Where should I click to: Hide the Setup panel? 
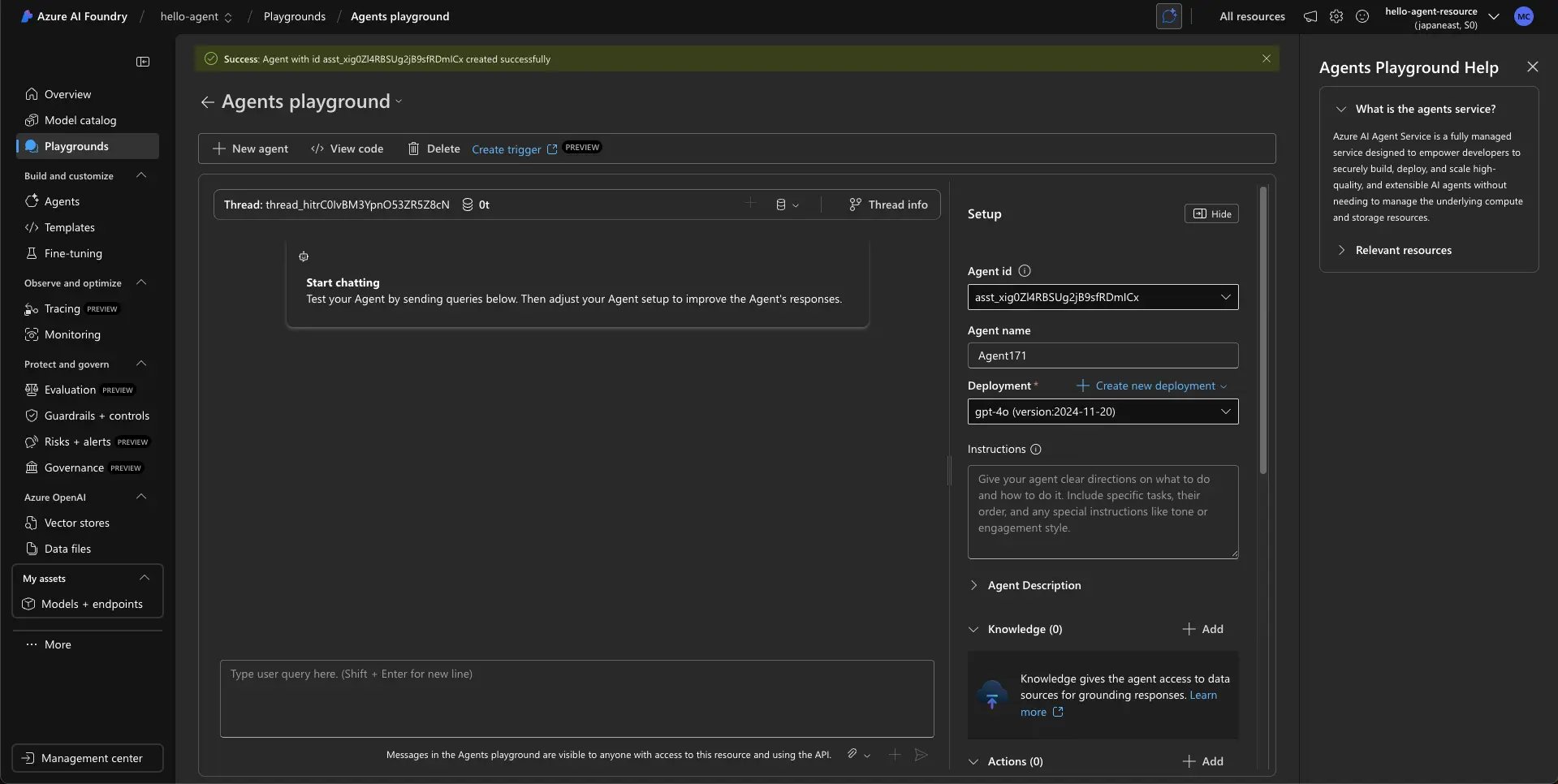point(1211,213)
